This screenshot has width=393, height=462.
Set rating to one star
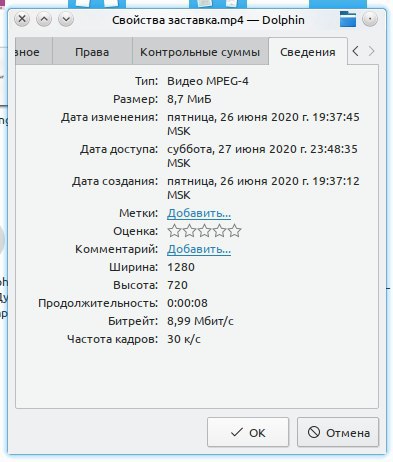174,231
